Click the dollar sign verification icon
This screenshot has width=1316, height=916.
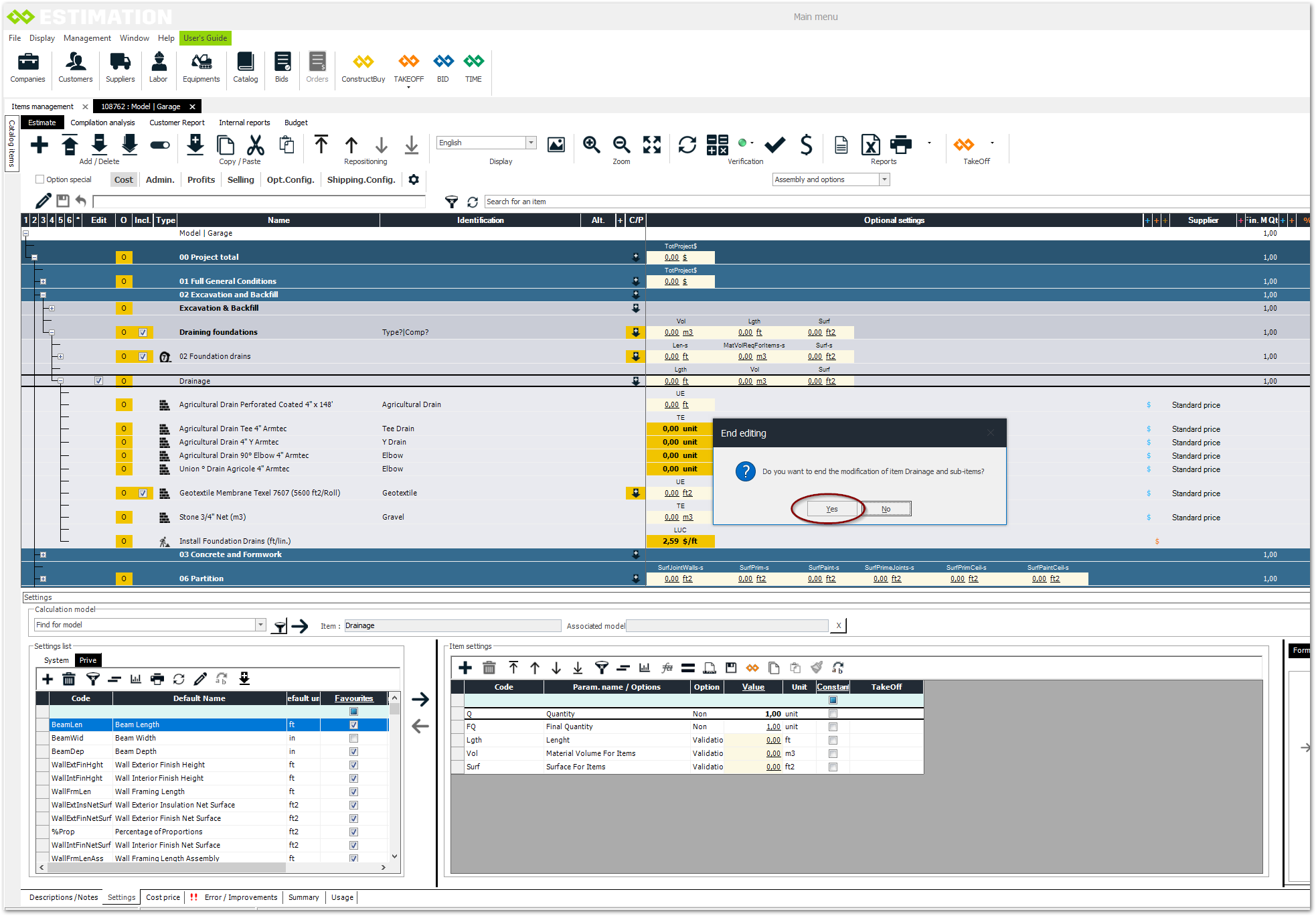[806, 145]
